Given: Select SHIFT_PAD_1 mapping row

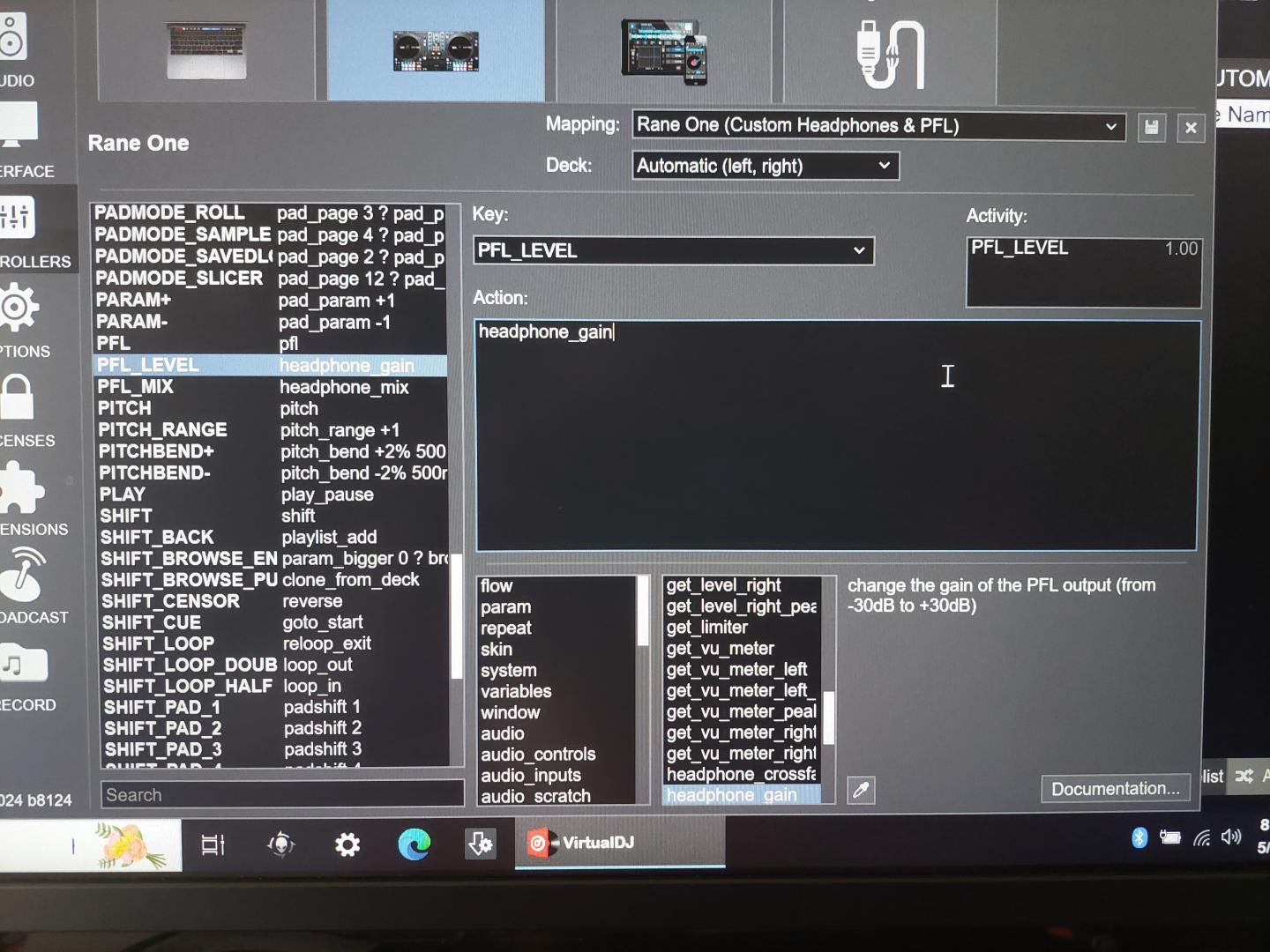Looking at the screenshot, I should click(x=276, y=707).
